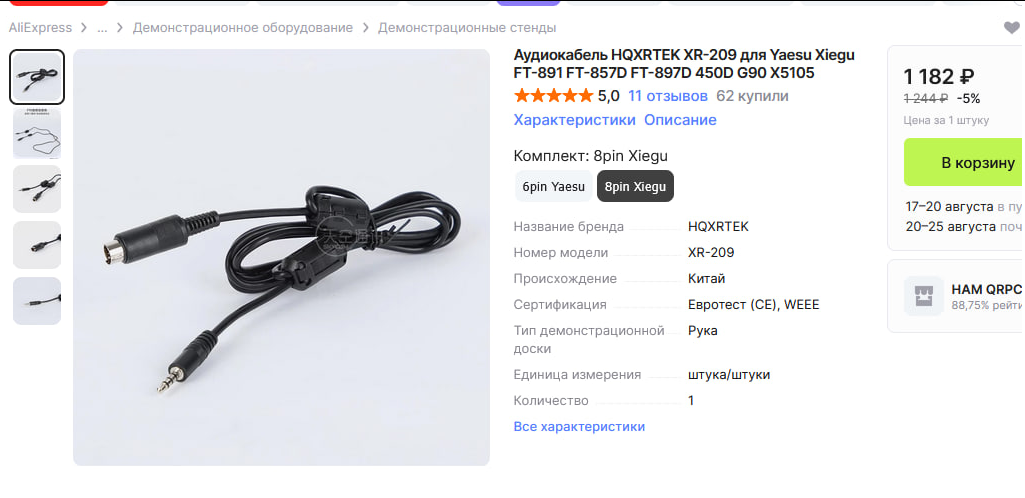
Task: Select the second thumbnail with uncoiled cable
Action: tap(37, 133)
